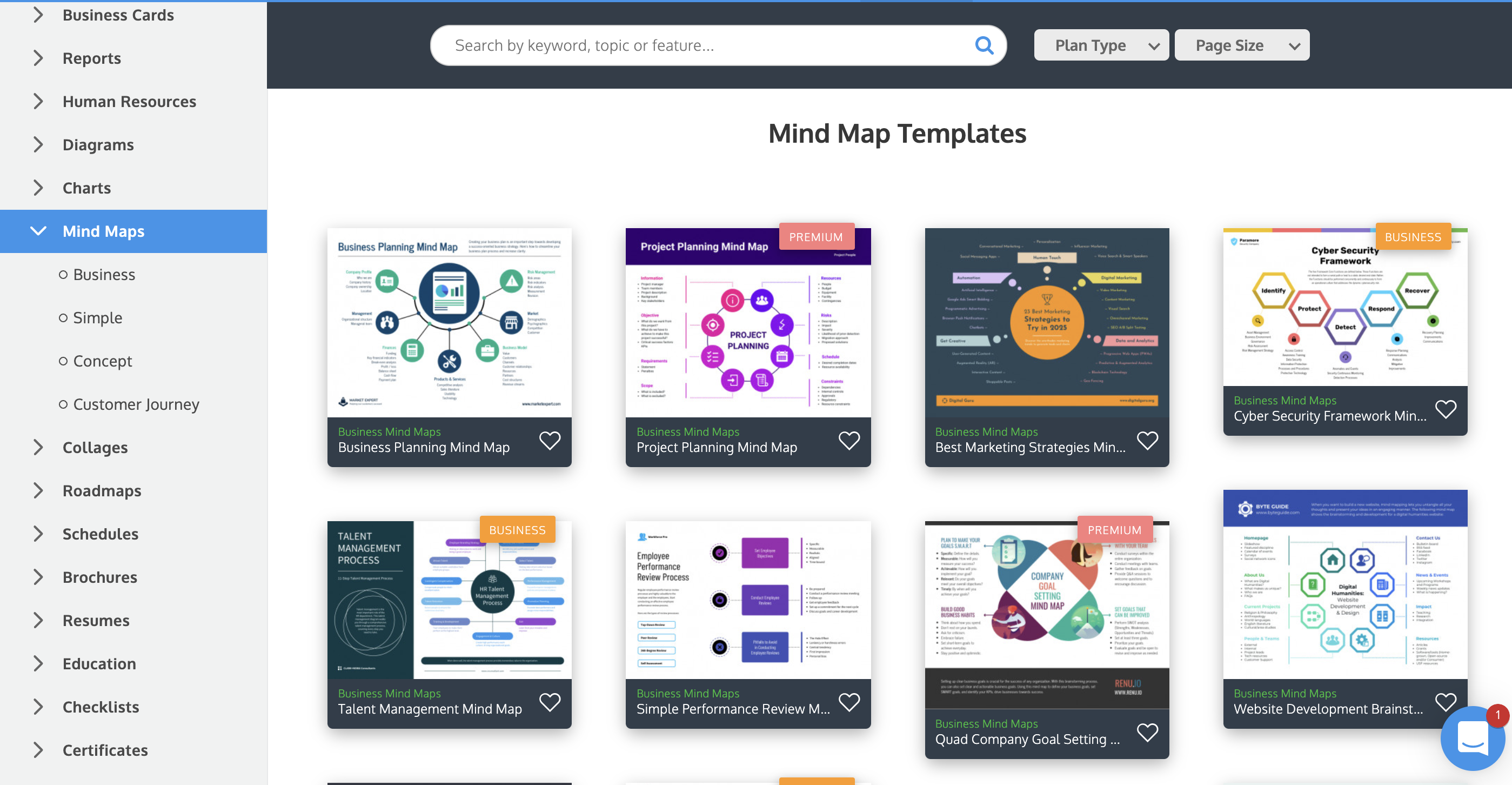The height and width of the screenshot is (785, 1512).
Task: Expand the Mind Maps section in sidebar
Action: [x=38, y=231]
